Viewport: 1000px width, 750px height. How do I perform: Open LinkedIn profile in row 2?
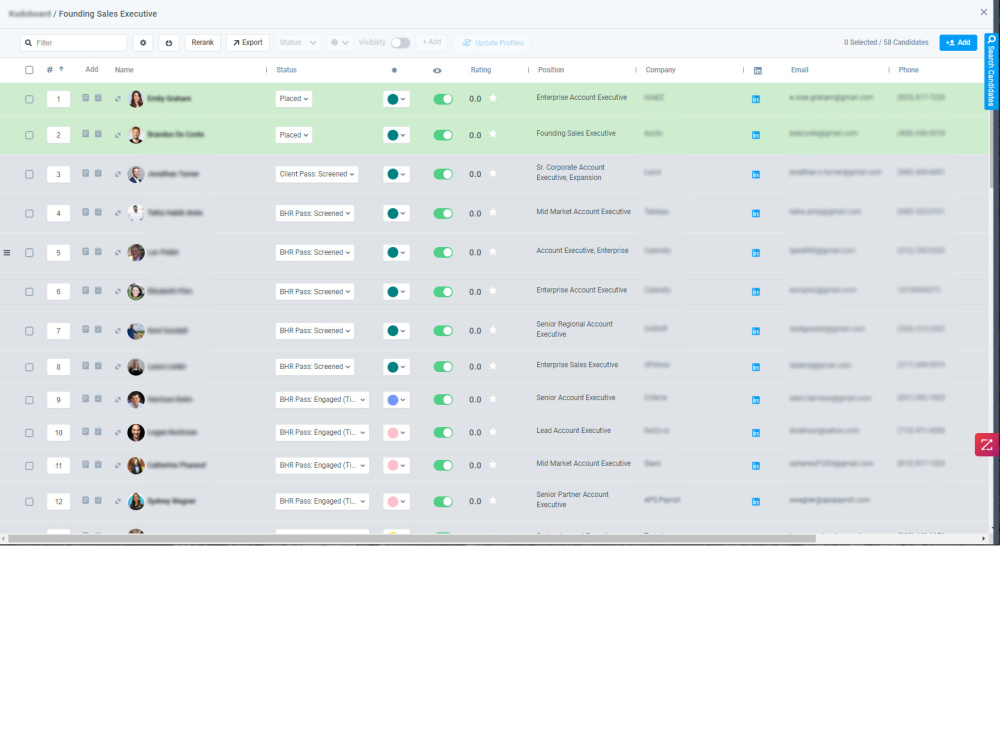756,135
